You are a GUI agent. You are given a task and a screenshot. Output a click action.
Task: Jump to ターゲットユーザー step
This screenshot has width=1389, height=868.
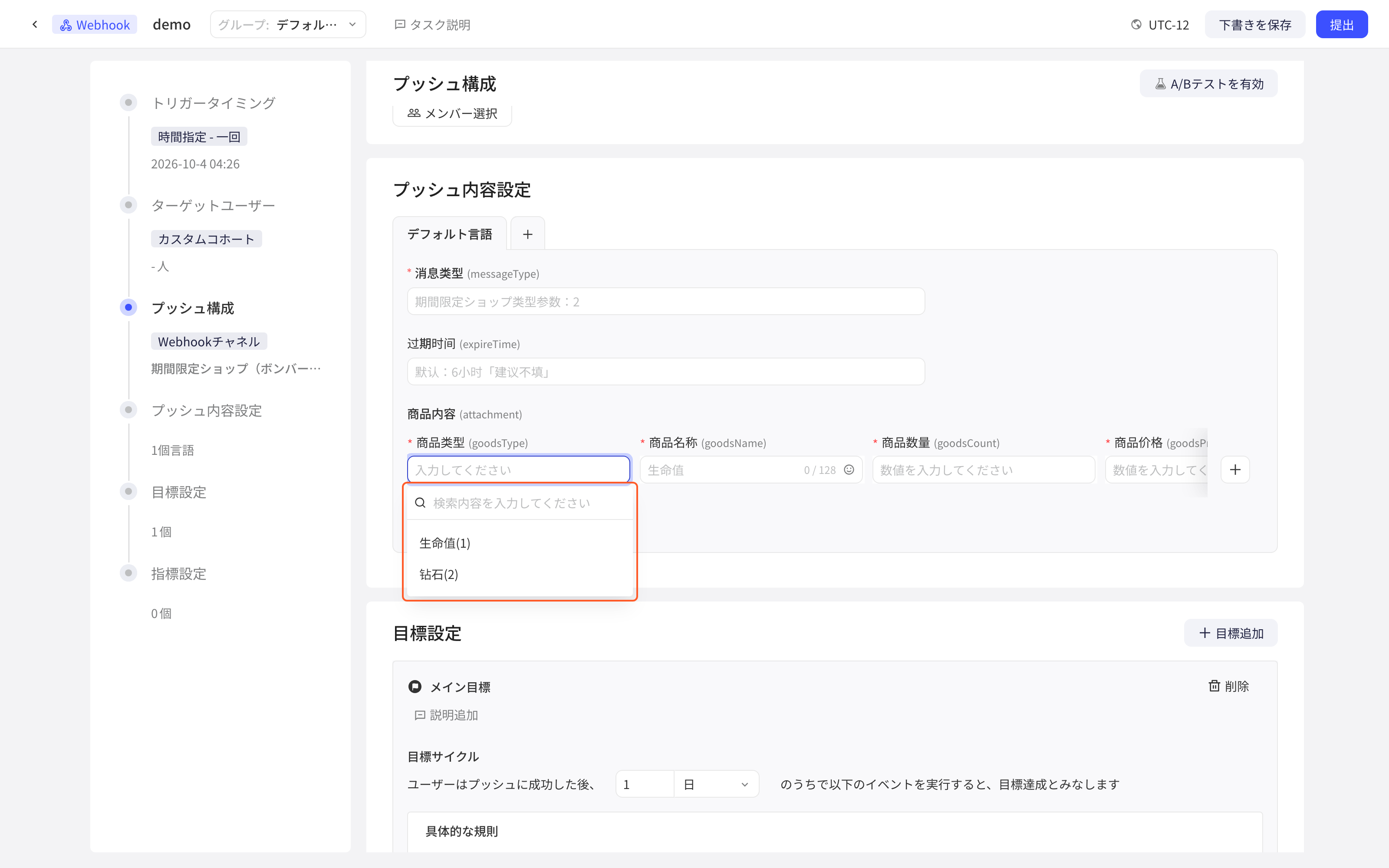pos(213,205)
